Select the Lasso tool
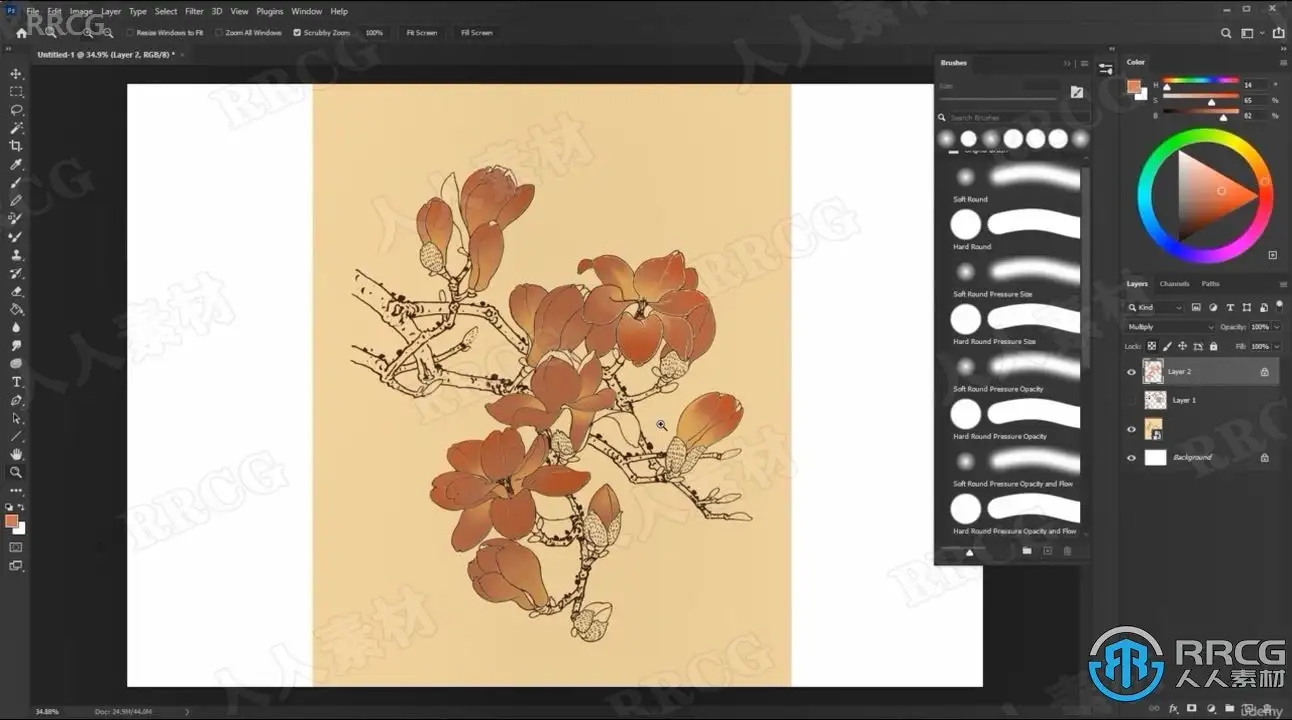The width and height of the screenshot is (1292, 720). click(x=16, y=110)
